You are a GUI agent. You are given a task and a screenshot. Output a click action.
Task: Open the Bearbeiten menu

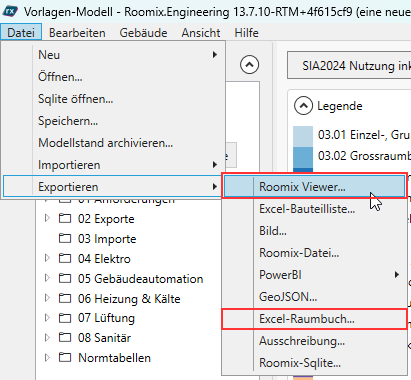point(77,33)
